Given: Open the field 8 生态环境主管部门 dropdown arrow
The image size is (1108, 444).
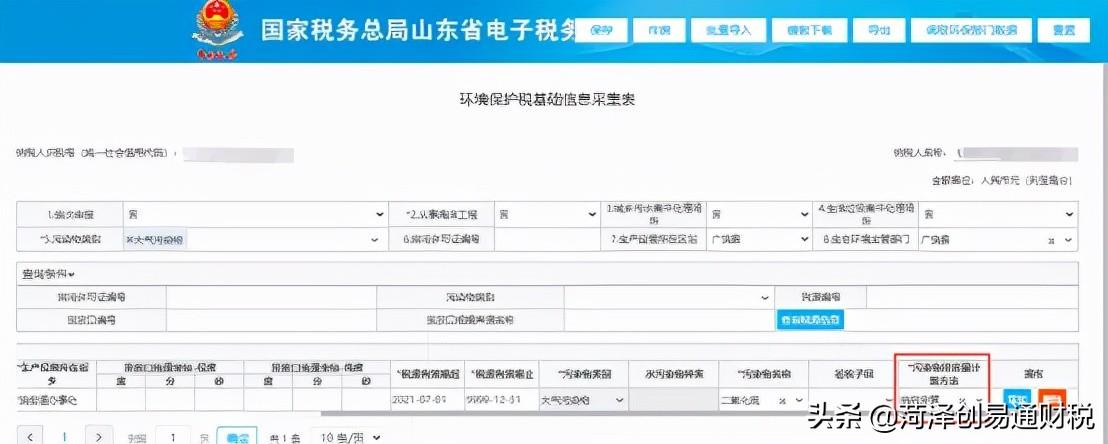Looking at the screenshot, I should coord(1068,240).
